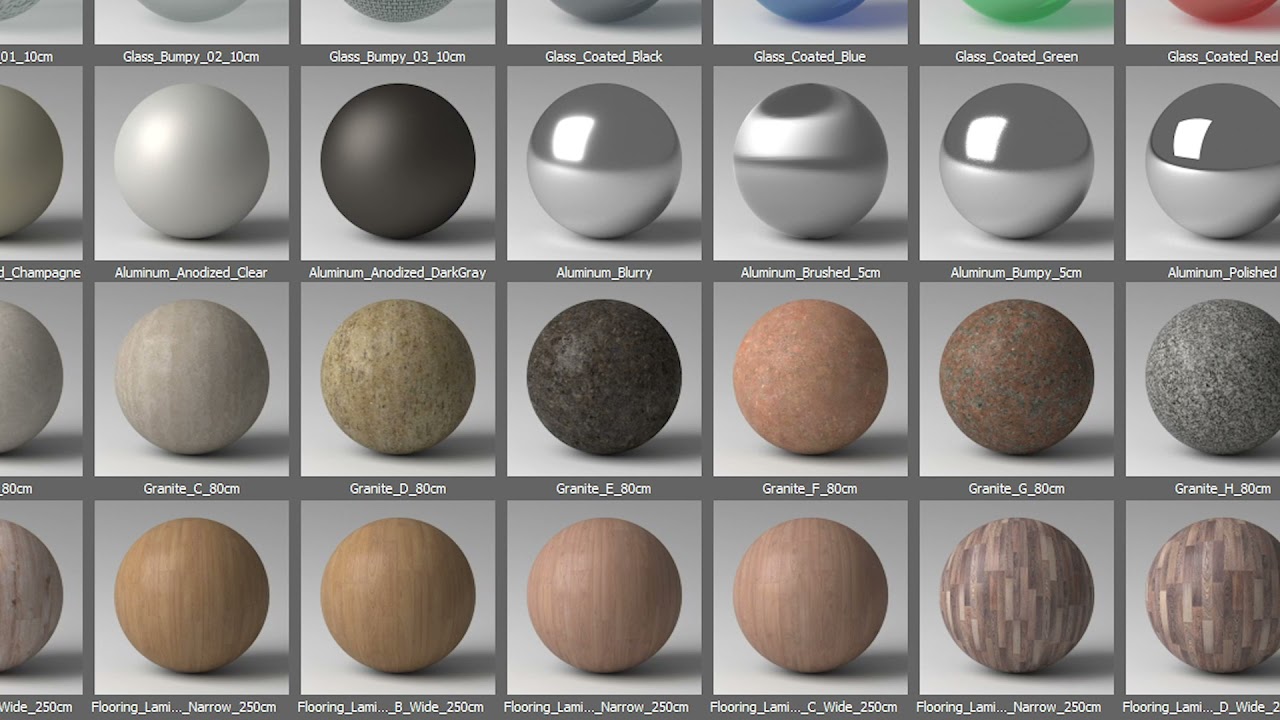Viewport: 1280px width, 720px height.
Task: Pick the dark Granite_E_80cm thumbnail
Action: (604, 379)
